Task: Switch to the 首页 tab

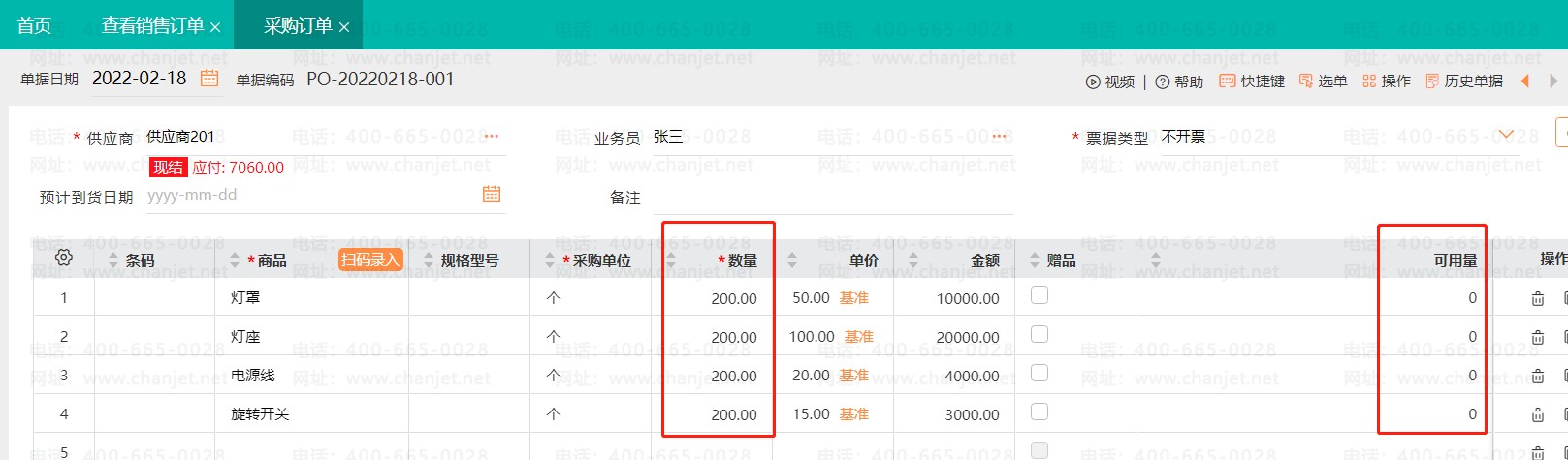Action: pos(35,25)
